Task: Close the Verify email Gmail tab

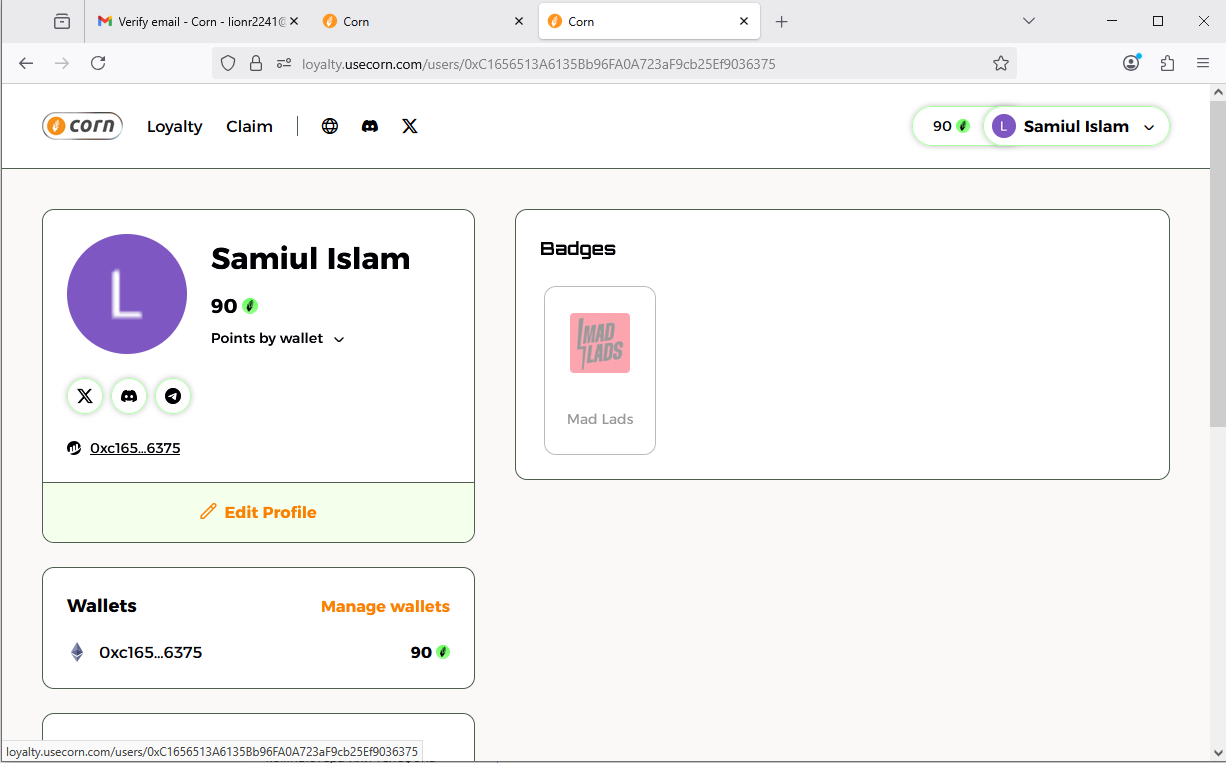Action: tap(294, 21)
